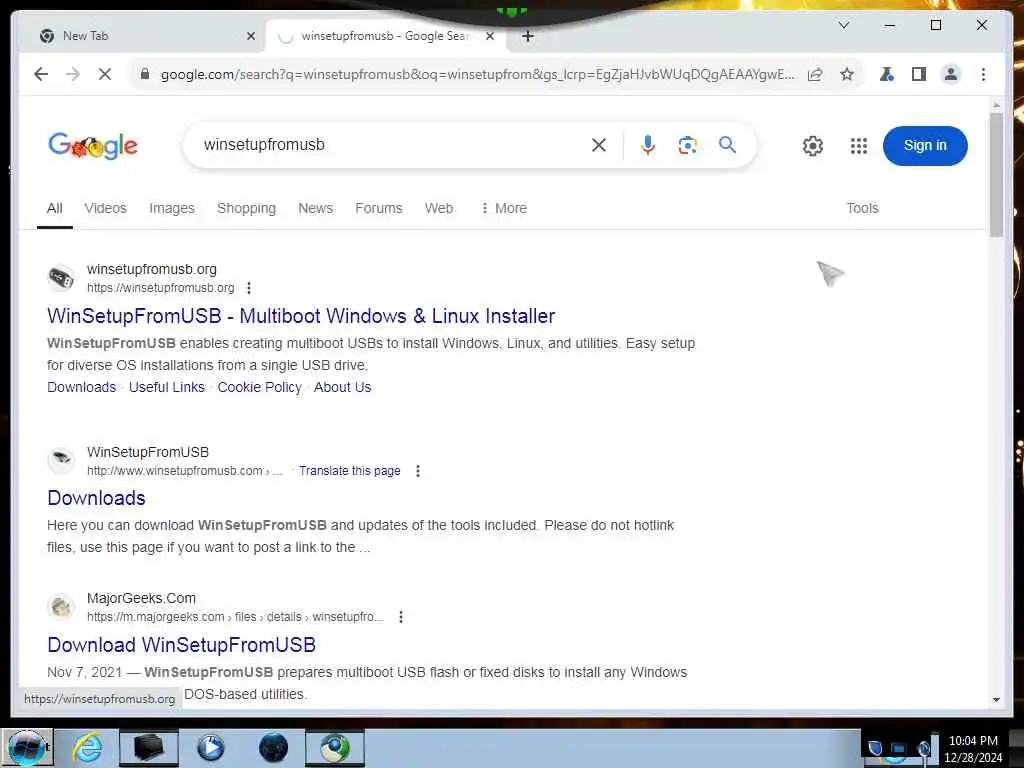Open the Windows Start button
The height and width of the screenshot is (768, 1024).
pyautogui.click(x=26, y=748)
